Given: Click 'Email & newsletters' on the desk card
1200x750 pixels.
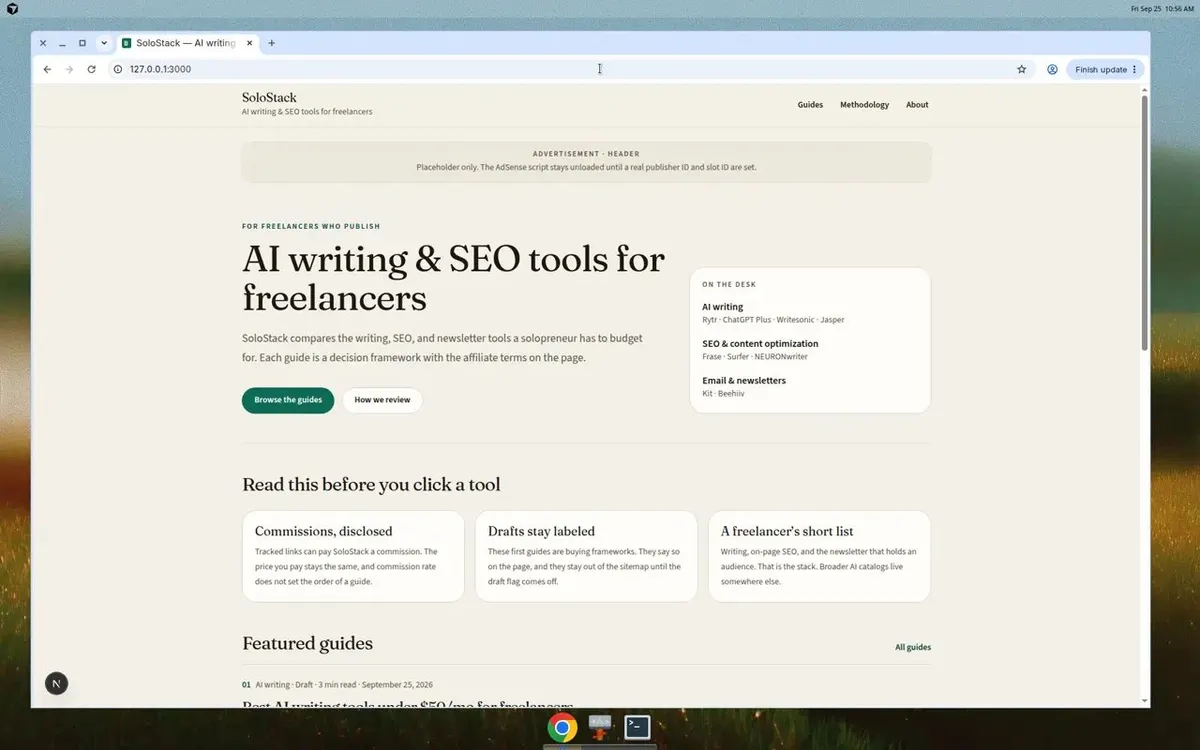Looking at the screenshot, I should coord(744,381).
